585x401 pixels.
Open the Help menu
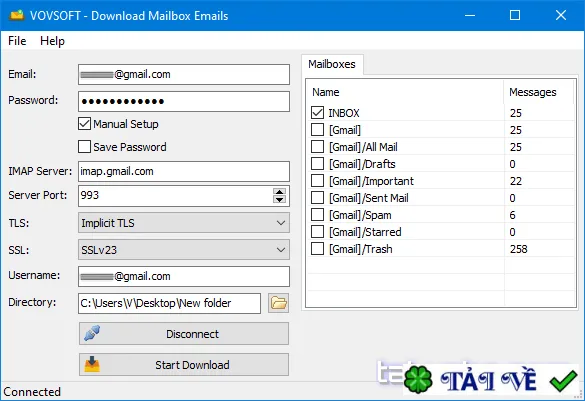[52, 41]
